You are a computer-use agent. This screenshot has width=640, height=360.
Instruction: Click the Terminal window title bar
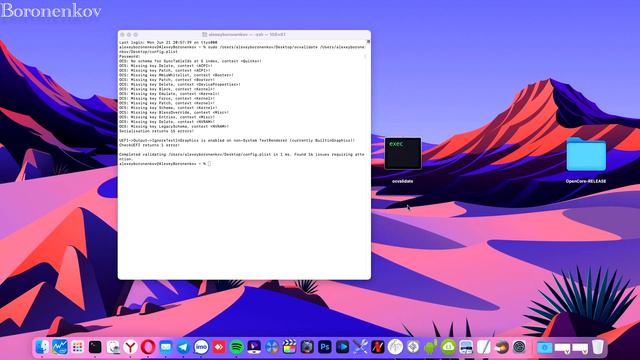click(244, 35)
